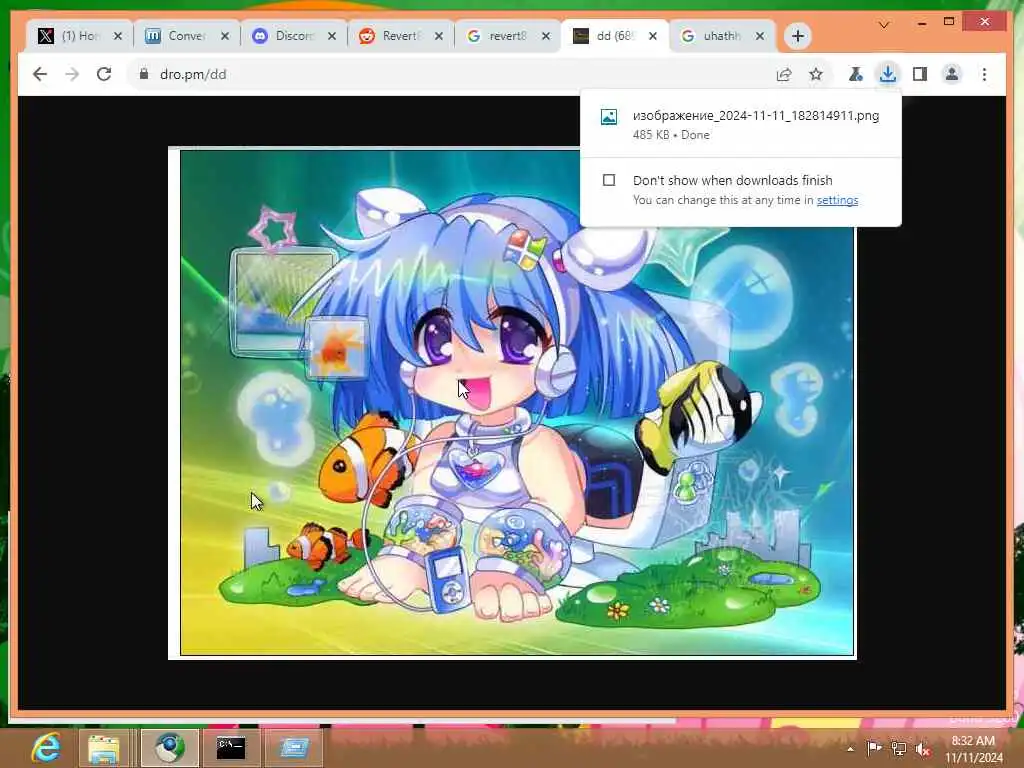Click the network tray icon
Image resolution: width=1024 pixels, height=768 pixels.
coord(899,749)
